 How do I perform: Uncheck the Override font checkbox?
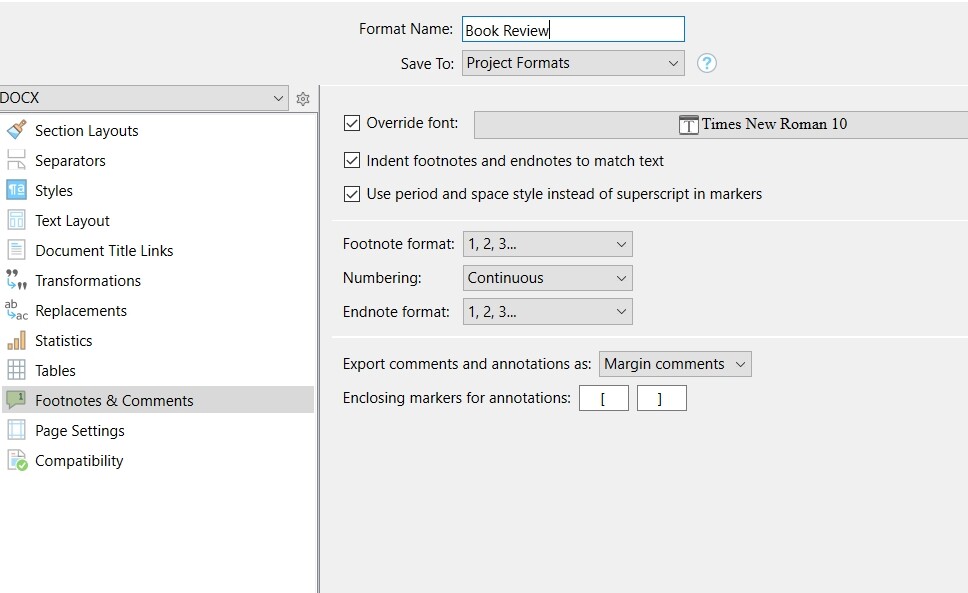(x=351, y=123)
